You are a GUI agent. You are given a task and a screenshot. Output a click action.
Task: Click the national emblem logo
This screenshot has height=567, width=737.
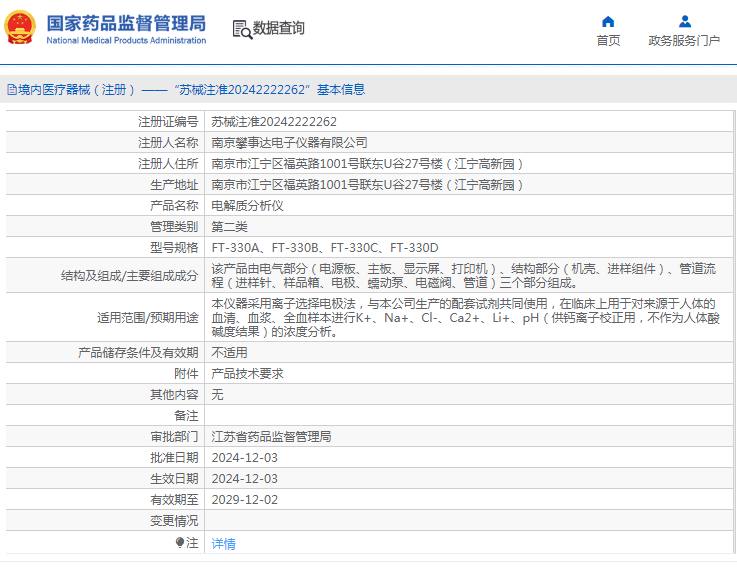[x=20, y=27]
